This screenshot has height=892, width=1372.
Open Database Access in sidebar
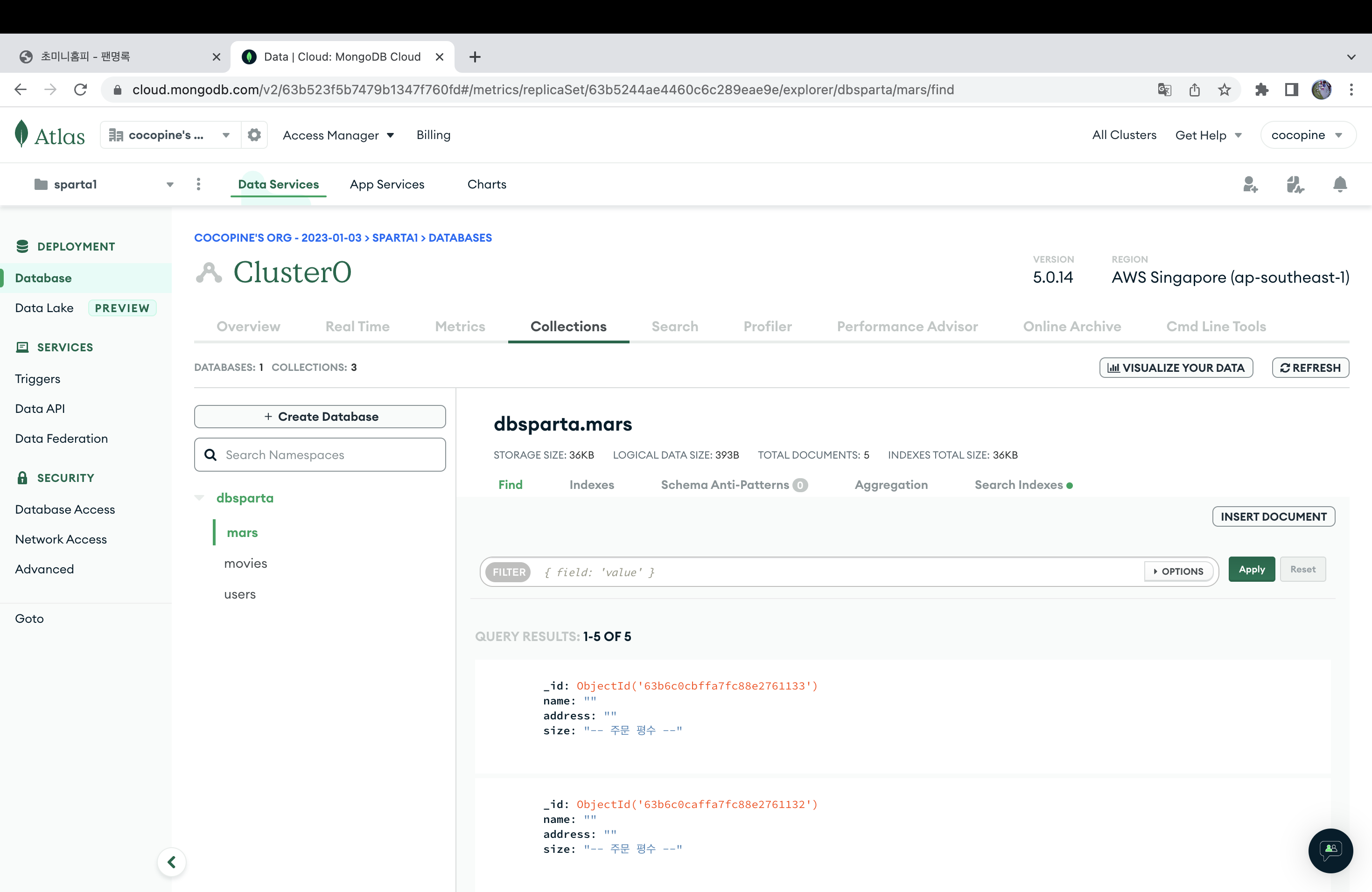65,509
